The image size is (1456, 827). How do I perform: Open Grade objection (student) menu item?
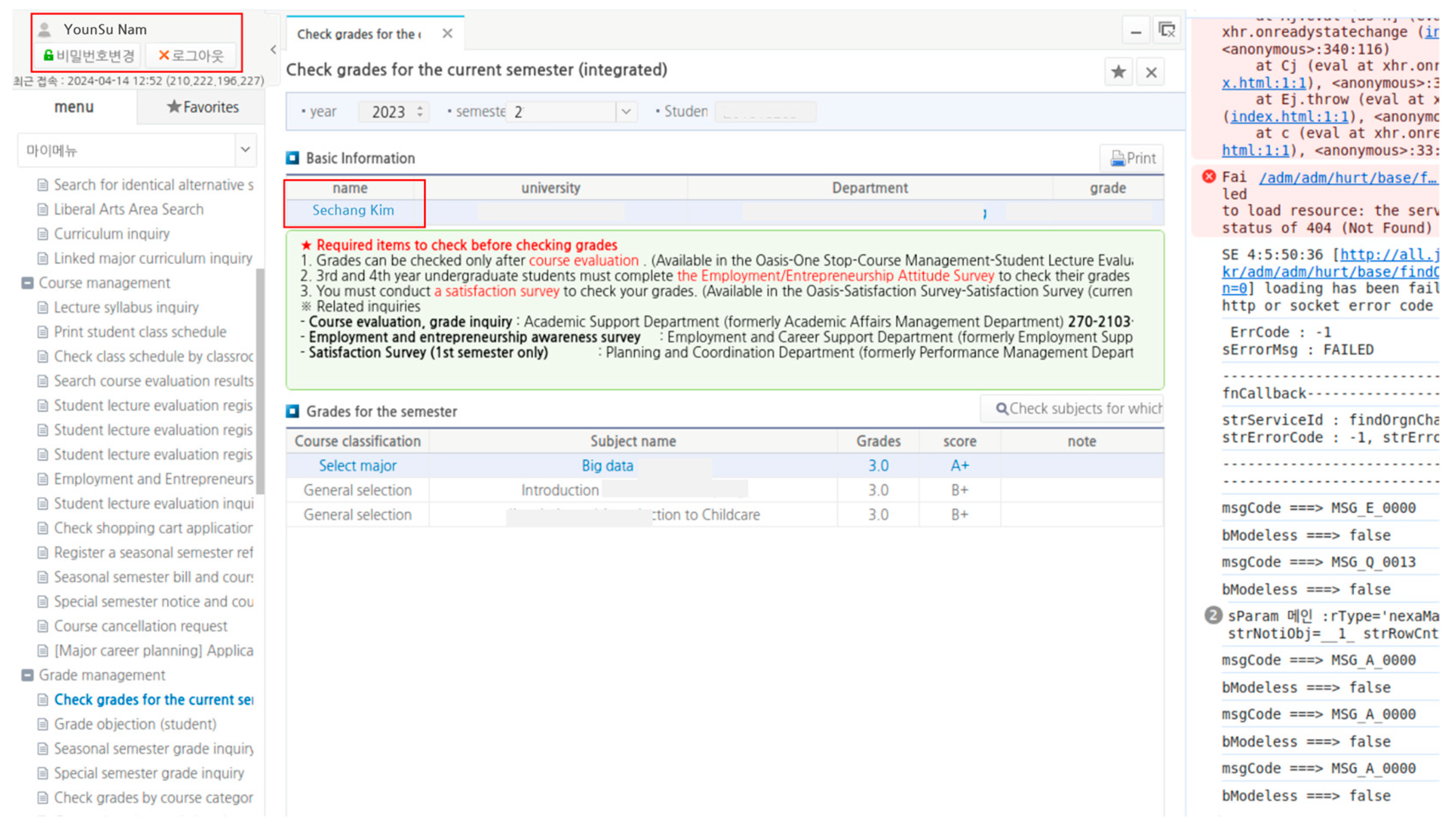pos(134,724)
